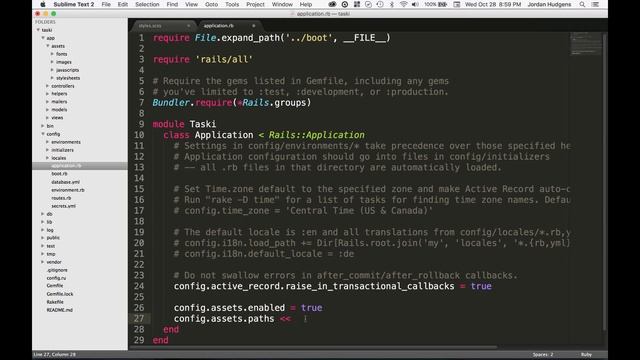Switch to the styles.scss tab
The image size is (640, 360).
(x=163, y=26)
